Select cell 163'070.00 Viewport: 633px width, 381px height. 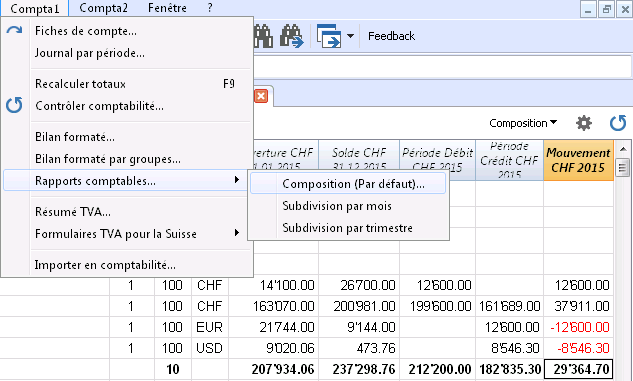(x=274, y=306)
